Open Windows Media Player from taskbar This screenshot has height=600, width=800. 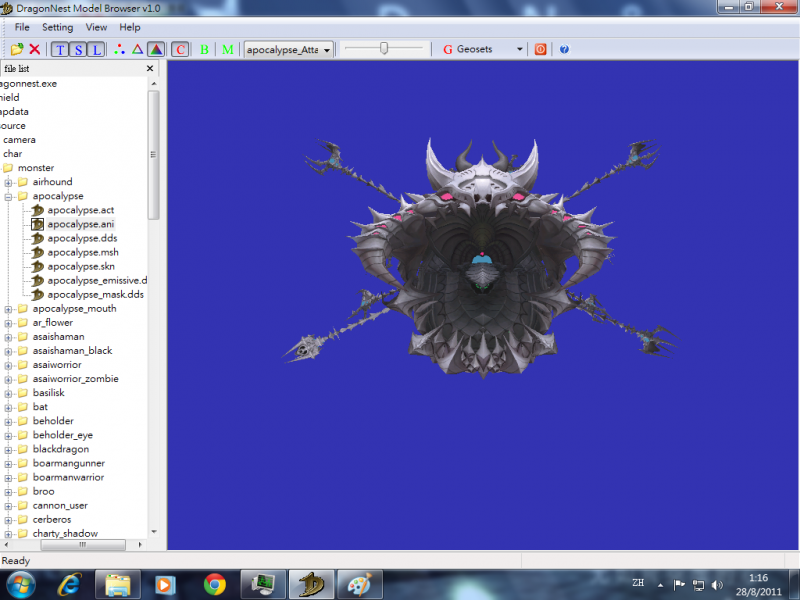tap(165, 585)
